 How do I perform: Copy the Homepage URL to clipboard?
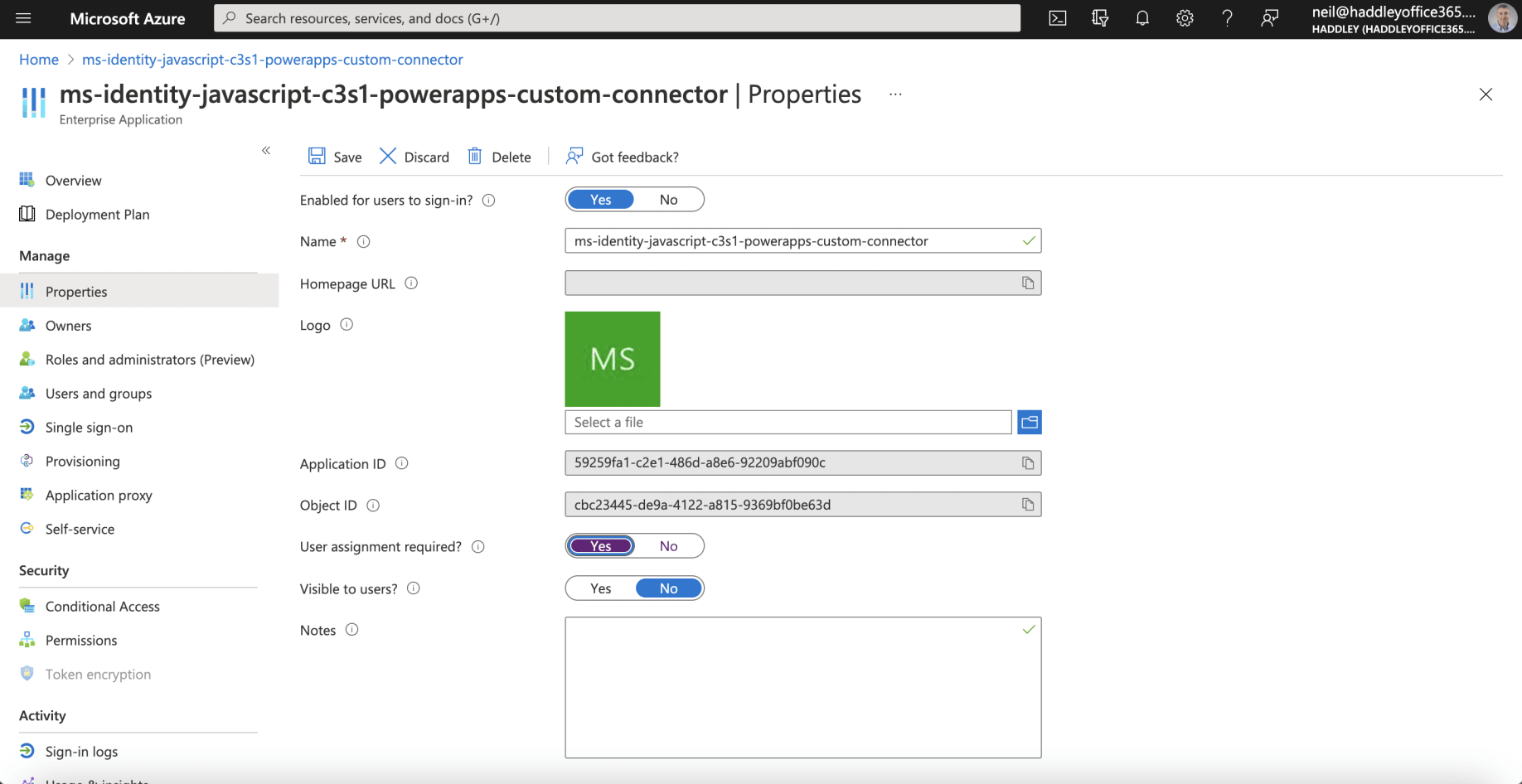[x=1028, y=283]
